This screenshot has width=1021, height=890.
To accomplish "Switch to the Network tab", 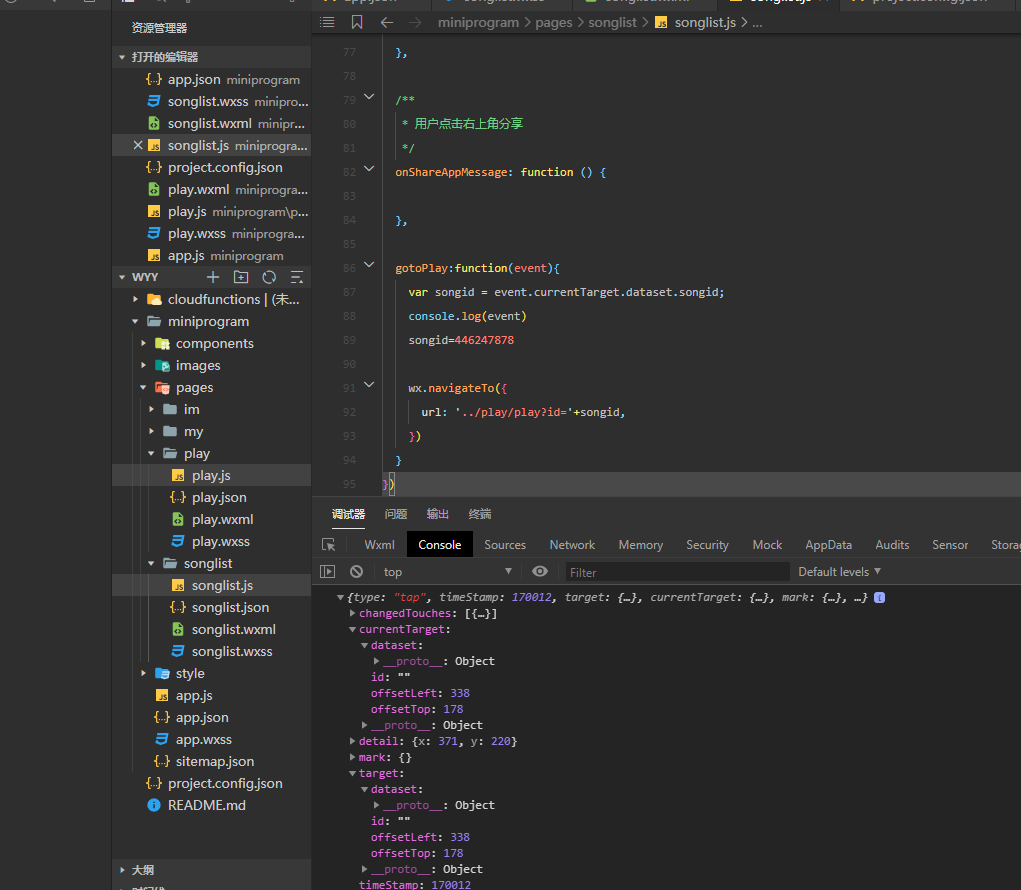I will [x=572, y=545].
